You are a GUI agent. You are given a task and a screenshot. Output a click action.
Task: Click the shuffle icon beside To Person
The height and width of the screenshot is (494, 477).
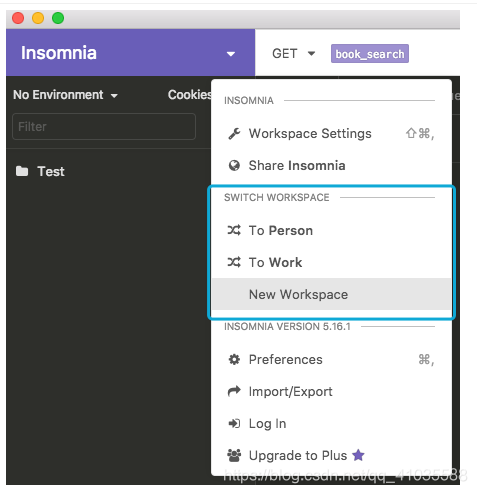point(234,230)
